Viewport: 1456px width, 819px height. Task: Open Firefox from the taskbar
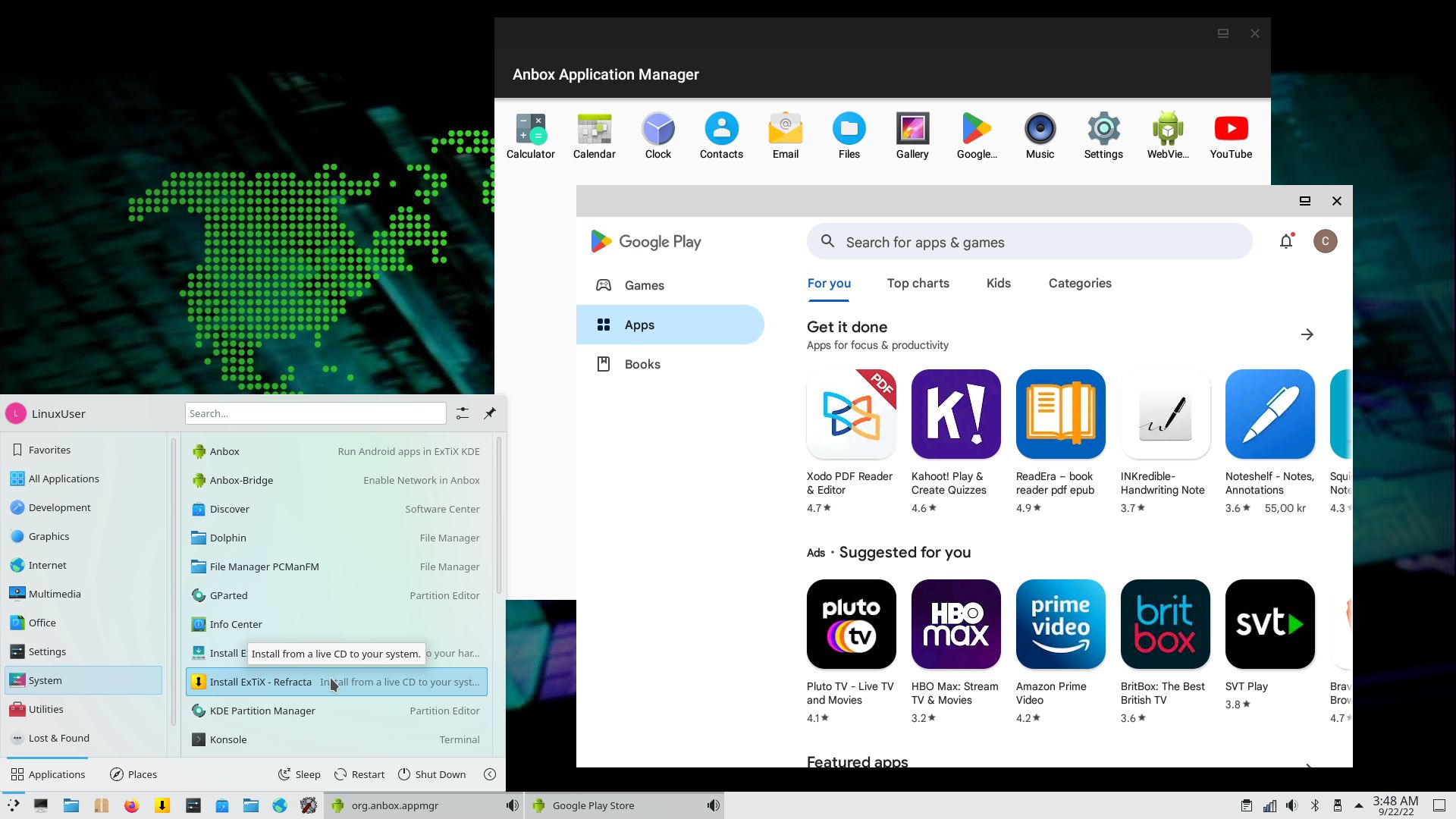[x=131, y=805]
